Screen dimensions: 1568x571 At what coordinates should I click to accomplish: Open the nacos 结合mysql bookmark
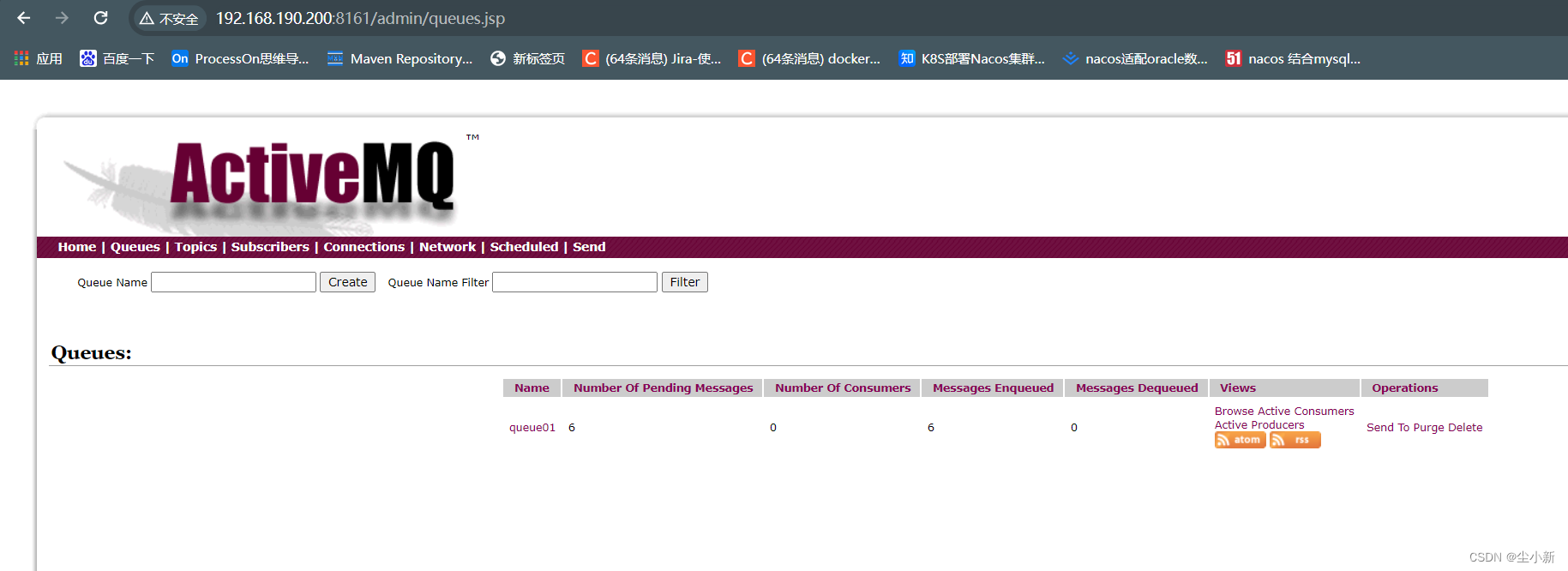click(1294, 58)
